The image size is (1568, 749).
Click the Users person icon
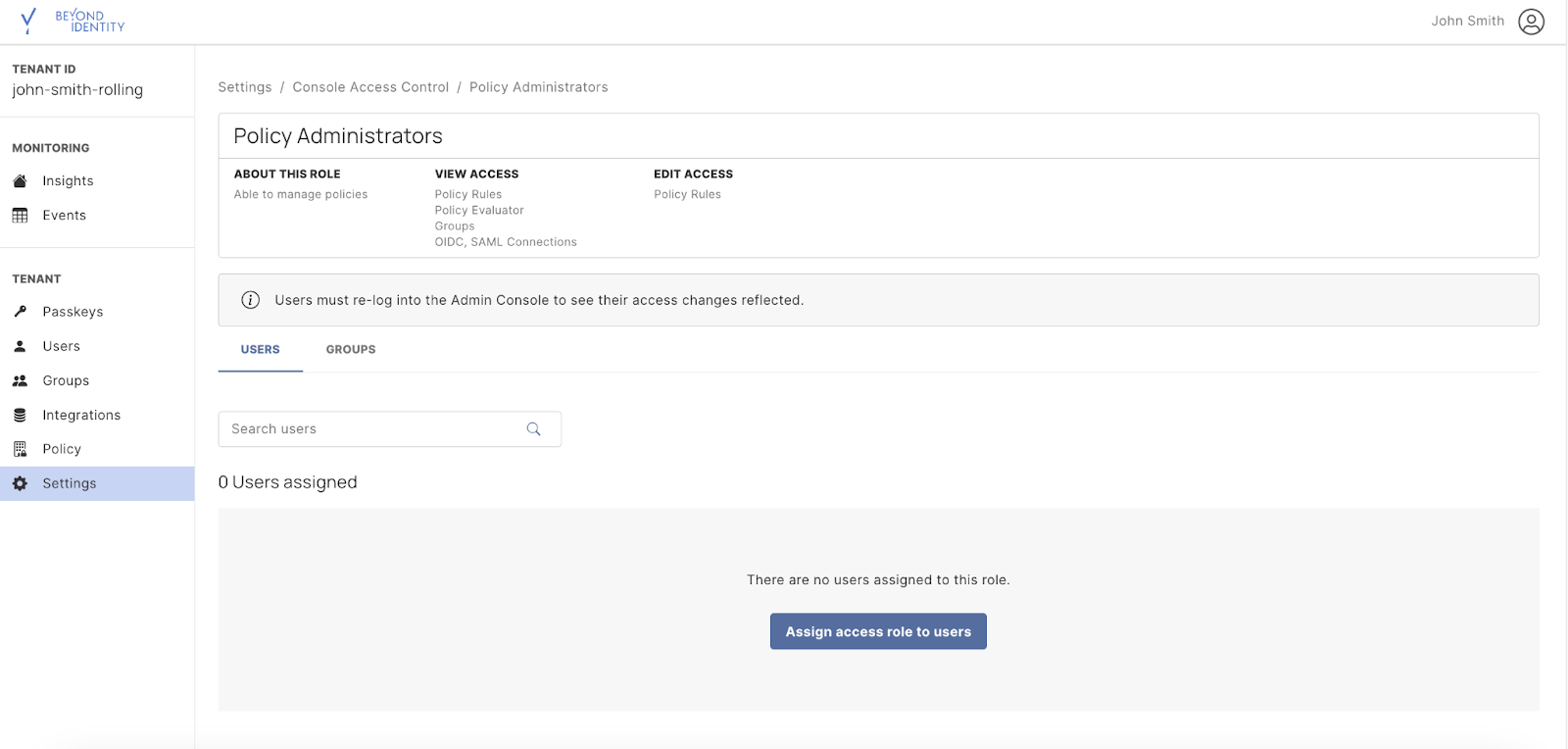(x=20, y=346)
